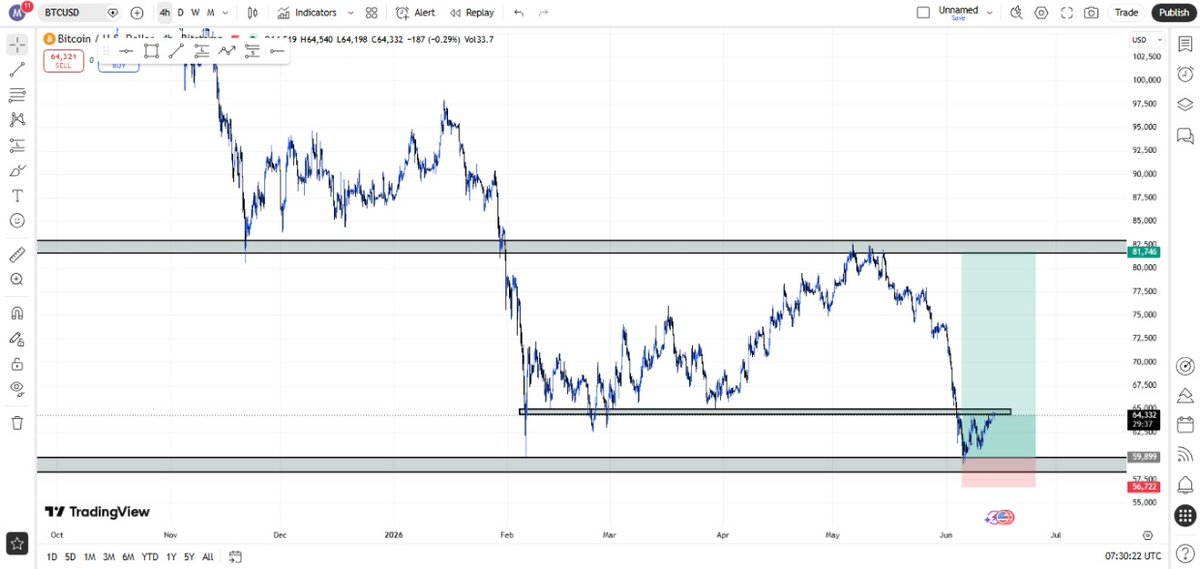The height and width of the screenshot is (569, 1200).
Task: Open the forecasting and measurement tools
Action: click(x=17, y=145)
